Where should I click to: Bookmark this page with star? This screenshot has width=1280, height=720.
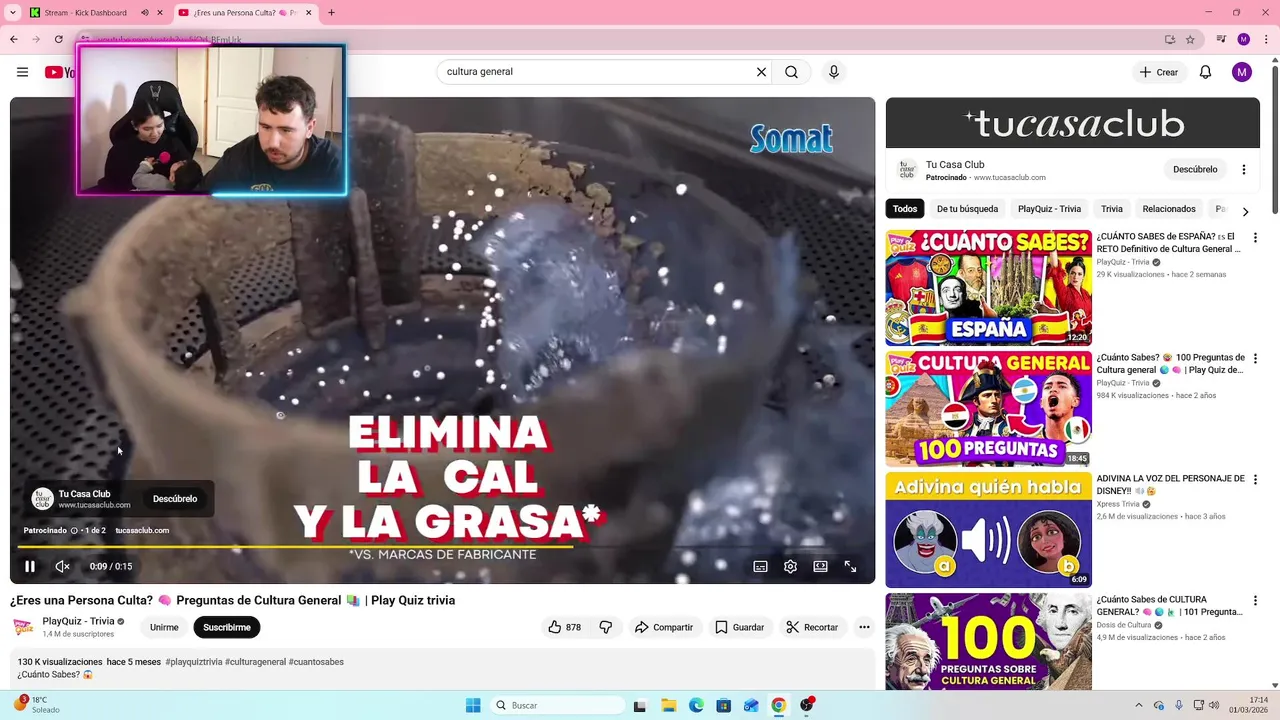[1190, 39]
